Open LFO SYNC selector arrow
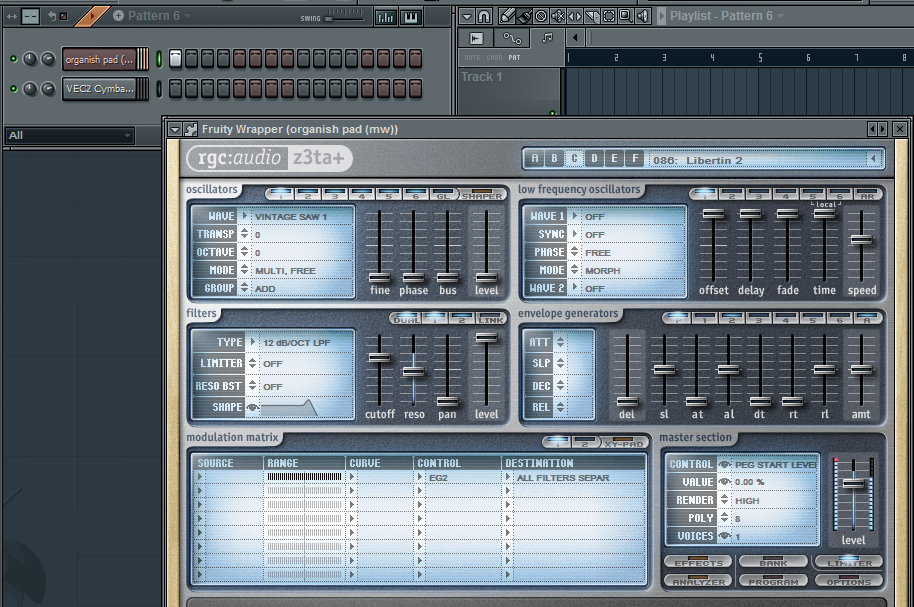 coord(575,234)
